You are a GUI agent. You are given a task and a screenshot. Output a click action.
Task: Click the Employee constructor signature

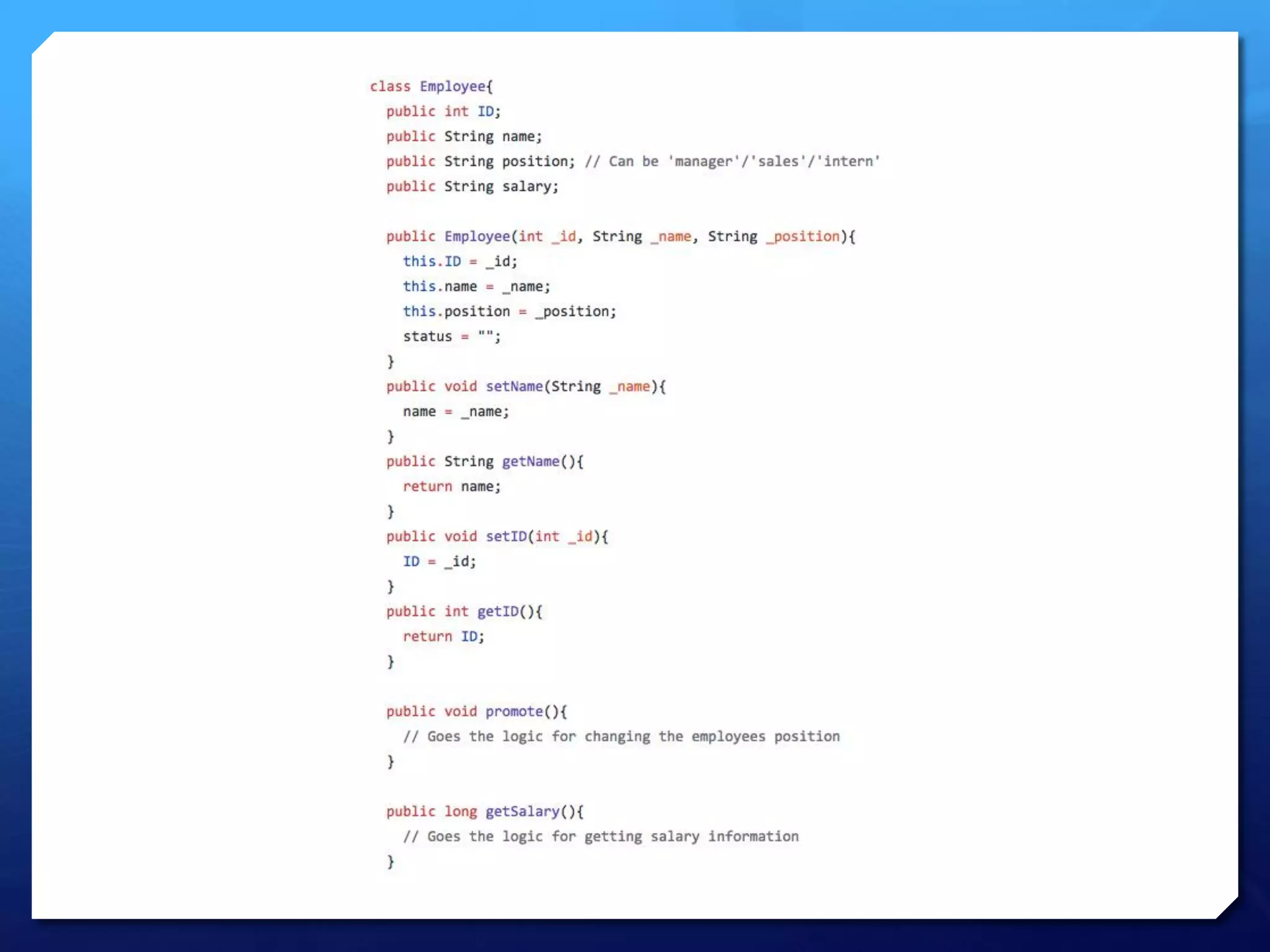pyautogui.click(x=620, y=236)
